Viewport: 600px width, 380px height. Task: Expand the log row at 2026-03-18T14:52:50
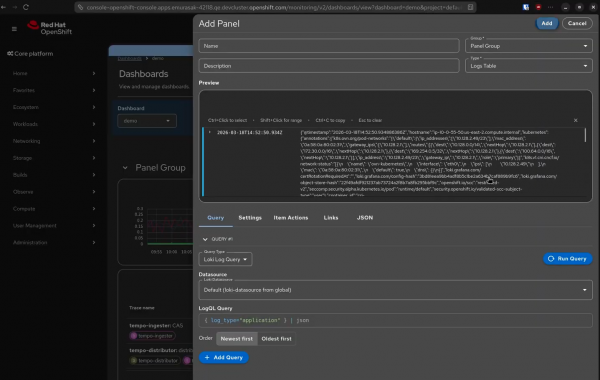pyautogui.click(x=210, y=132)
